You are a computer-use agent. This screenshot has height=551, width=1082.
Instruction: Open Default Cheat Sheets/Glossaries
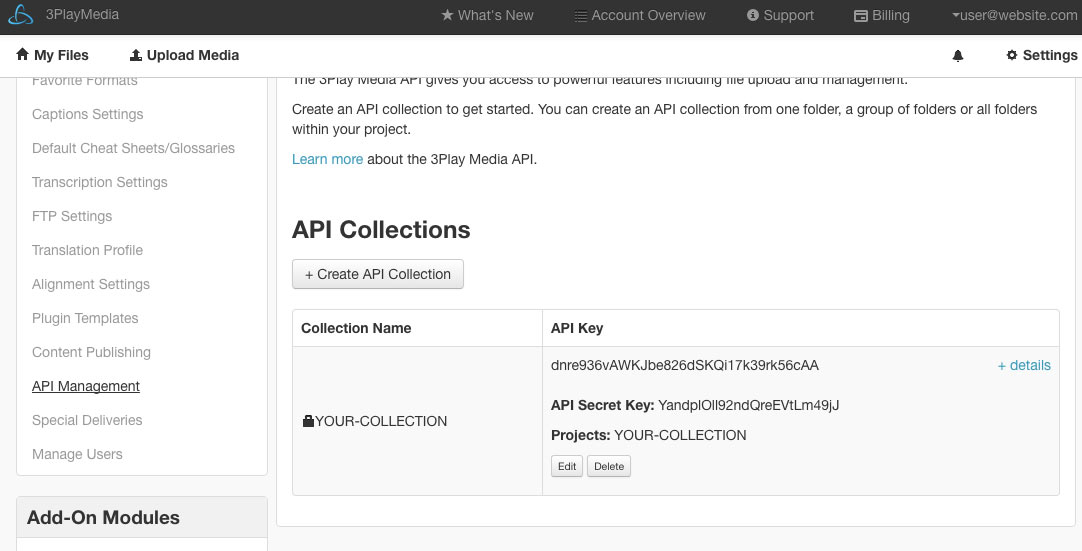coord(133,148)
